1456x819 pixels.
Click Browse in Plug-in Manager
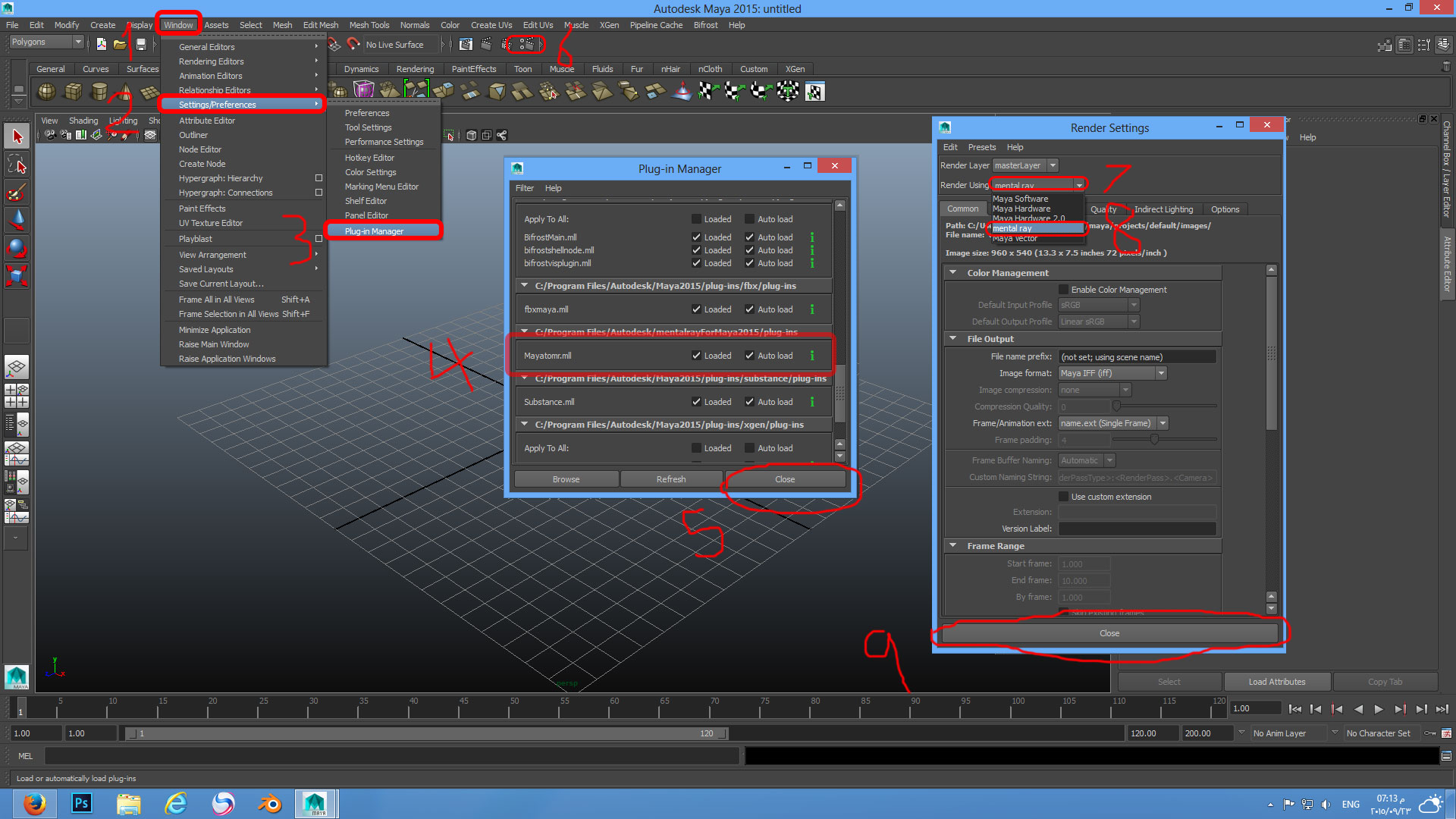point(566,479)
